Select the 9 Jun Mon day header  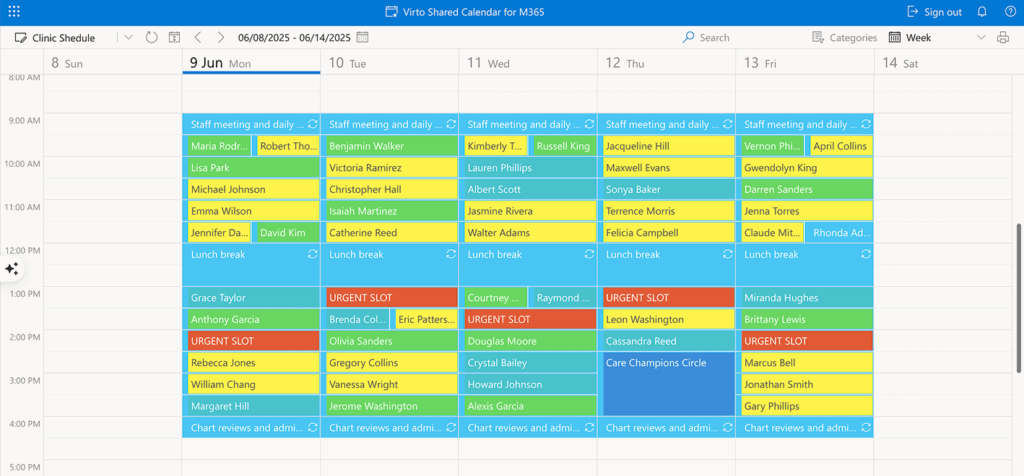coord(251,63)
